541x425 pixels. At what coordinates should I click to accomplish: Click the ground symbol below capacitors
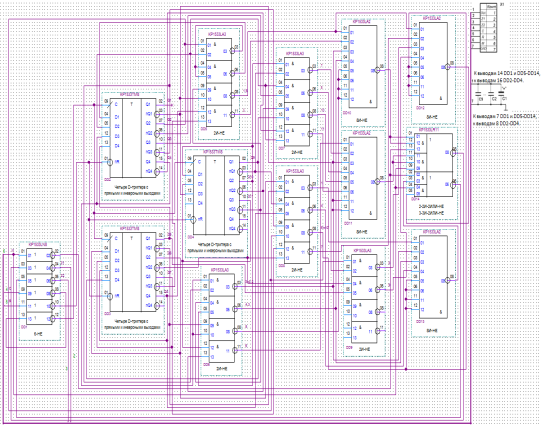(506, 109)
